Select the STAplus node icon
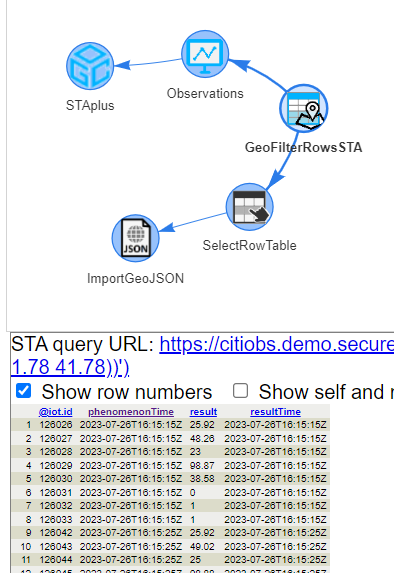This screenshot has height=573, width=394. point(90,66)
